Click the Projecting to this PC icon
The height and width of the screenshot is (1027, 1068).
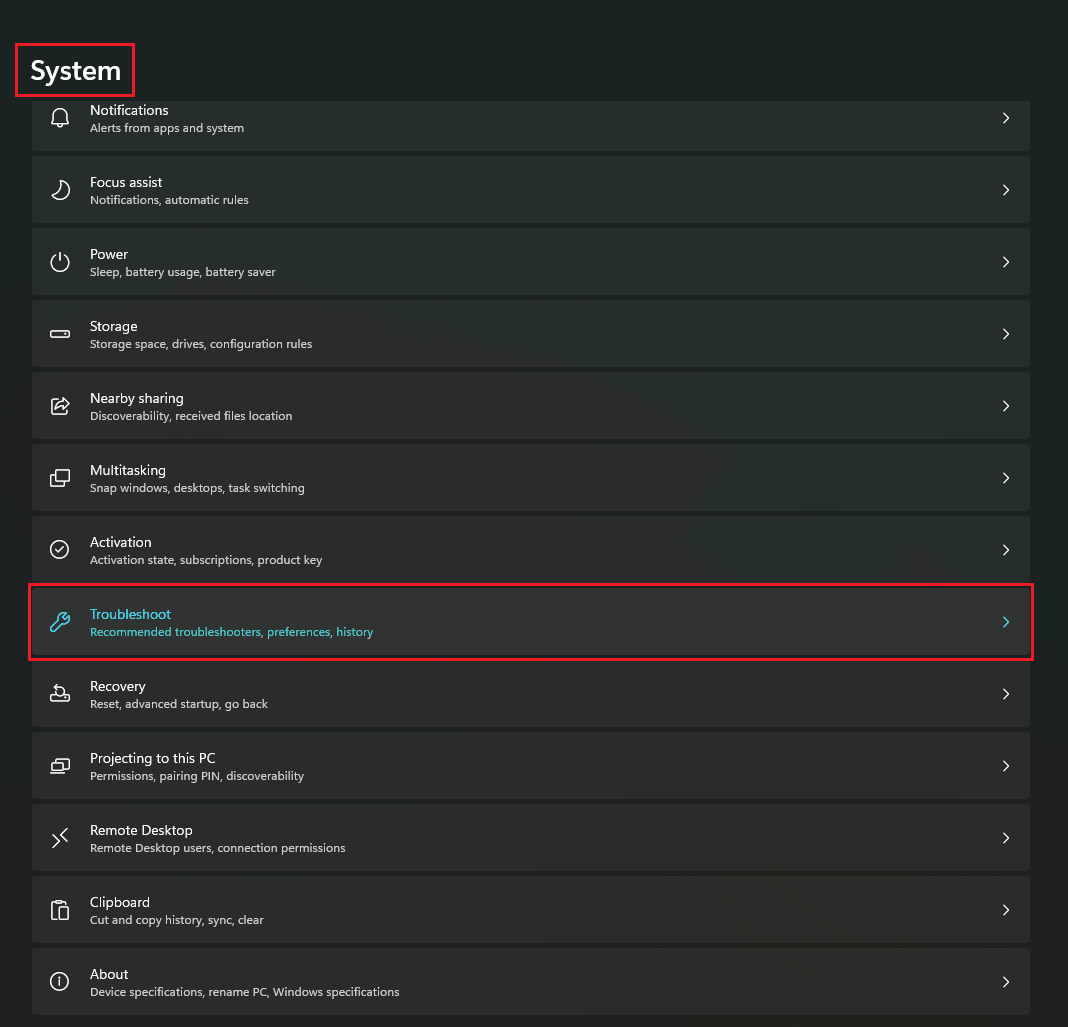(60, 765)
